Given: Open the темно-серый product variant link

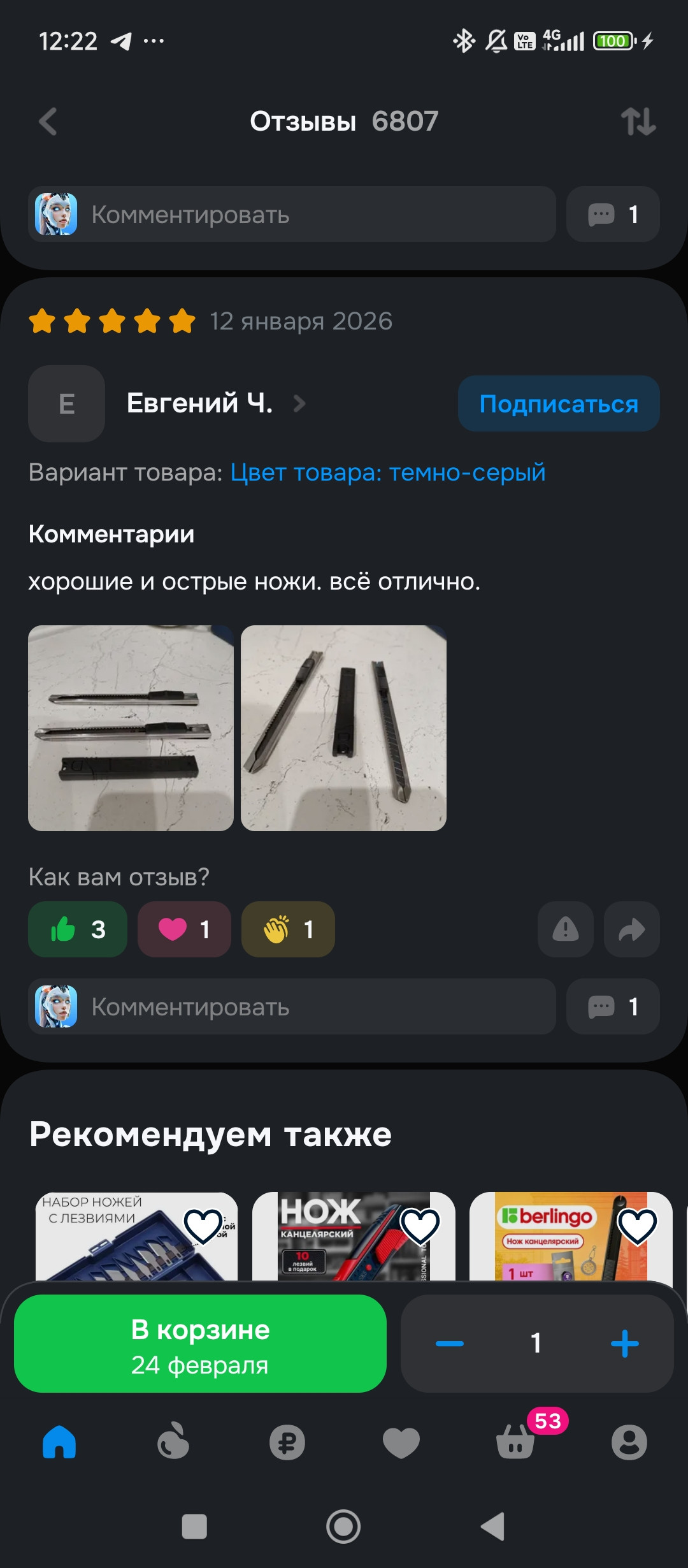Looking at the screenshot, I should pos(388,472).
